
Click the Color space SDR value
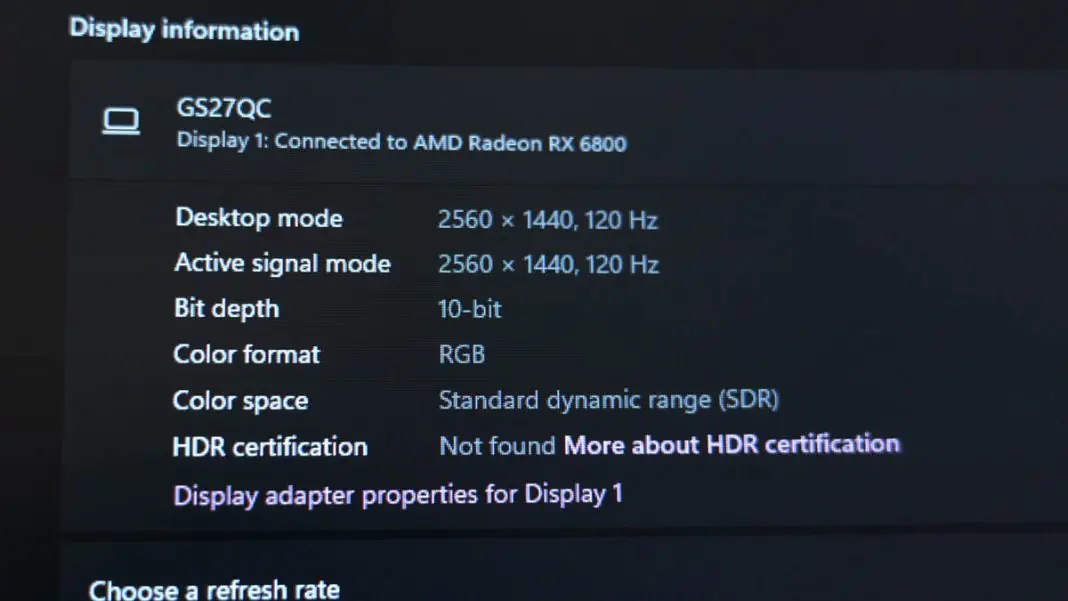(x=608, y=399)
